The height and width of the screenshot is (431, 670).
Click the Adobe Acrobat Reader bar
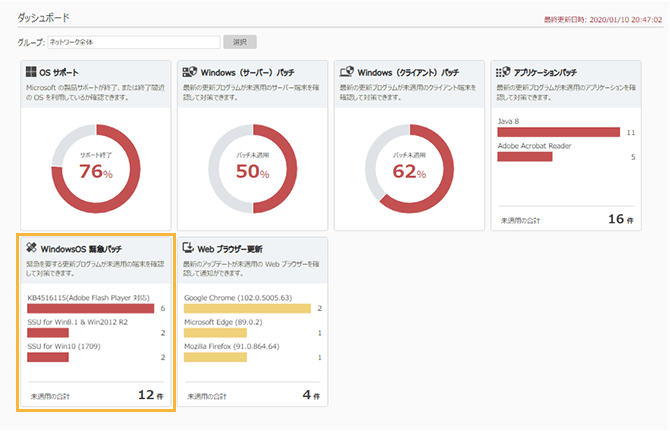[524, 157]
